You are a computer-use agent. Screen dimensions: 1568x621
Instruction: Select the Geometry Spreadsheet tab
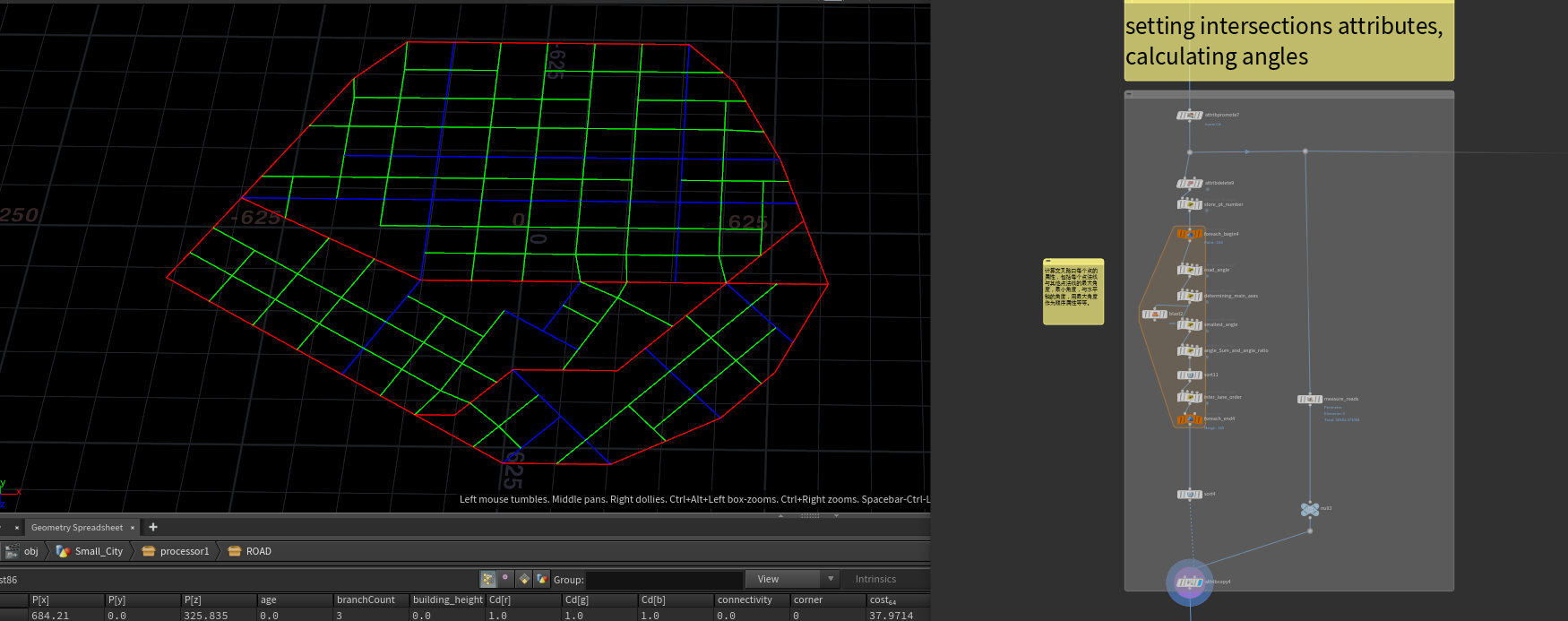(77, 527)
